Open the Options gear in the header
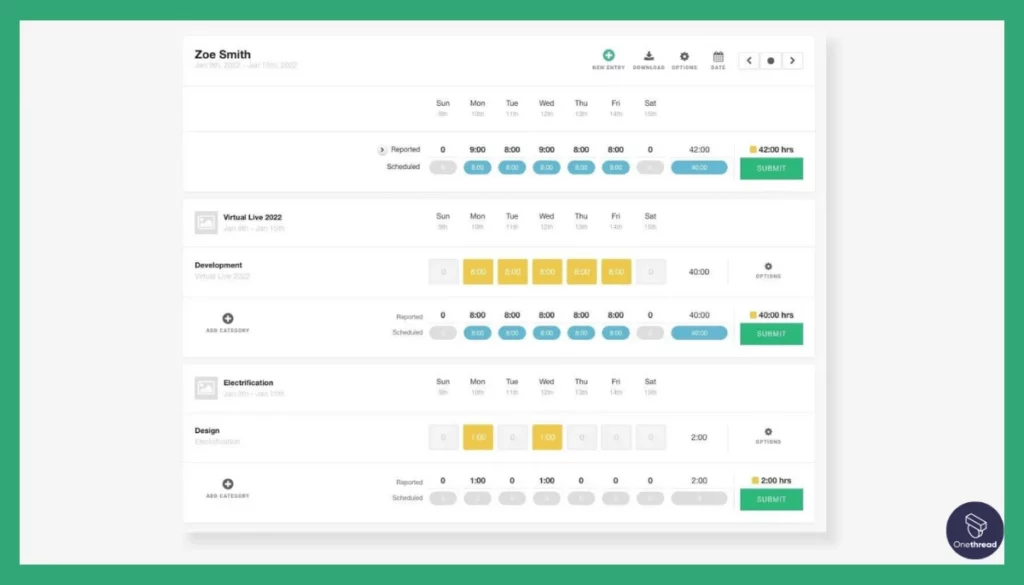The image size is (1024, 585). (x=684, y=53)
